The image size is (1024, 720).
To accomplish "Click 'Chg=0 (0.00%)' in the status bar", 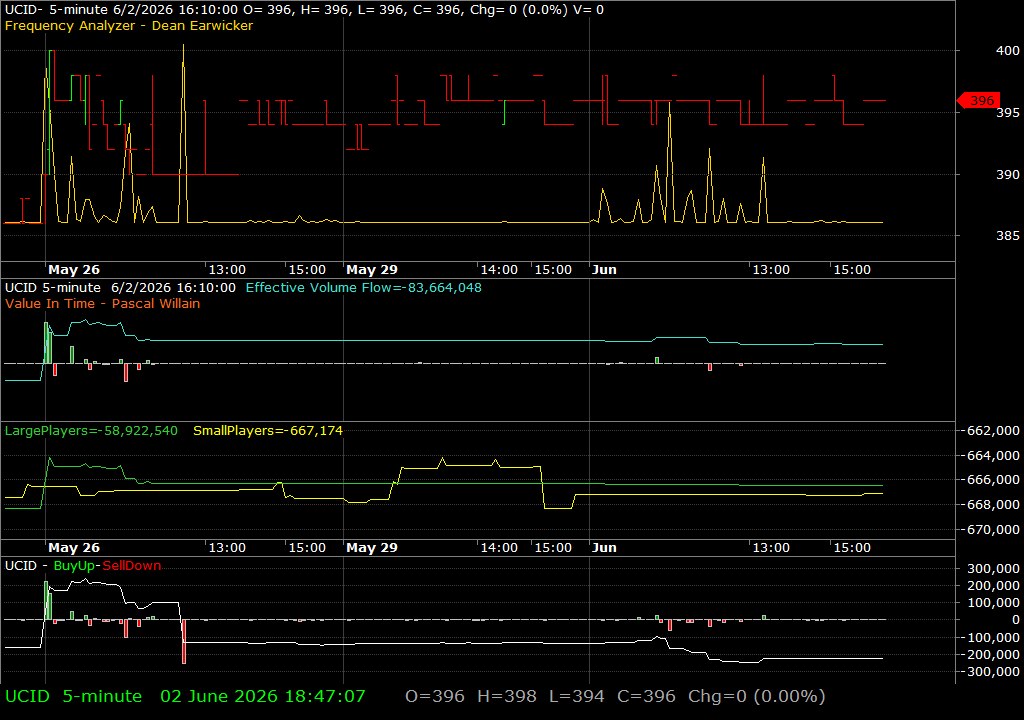I will 756,696.
